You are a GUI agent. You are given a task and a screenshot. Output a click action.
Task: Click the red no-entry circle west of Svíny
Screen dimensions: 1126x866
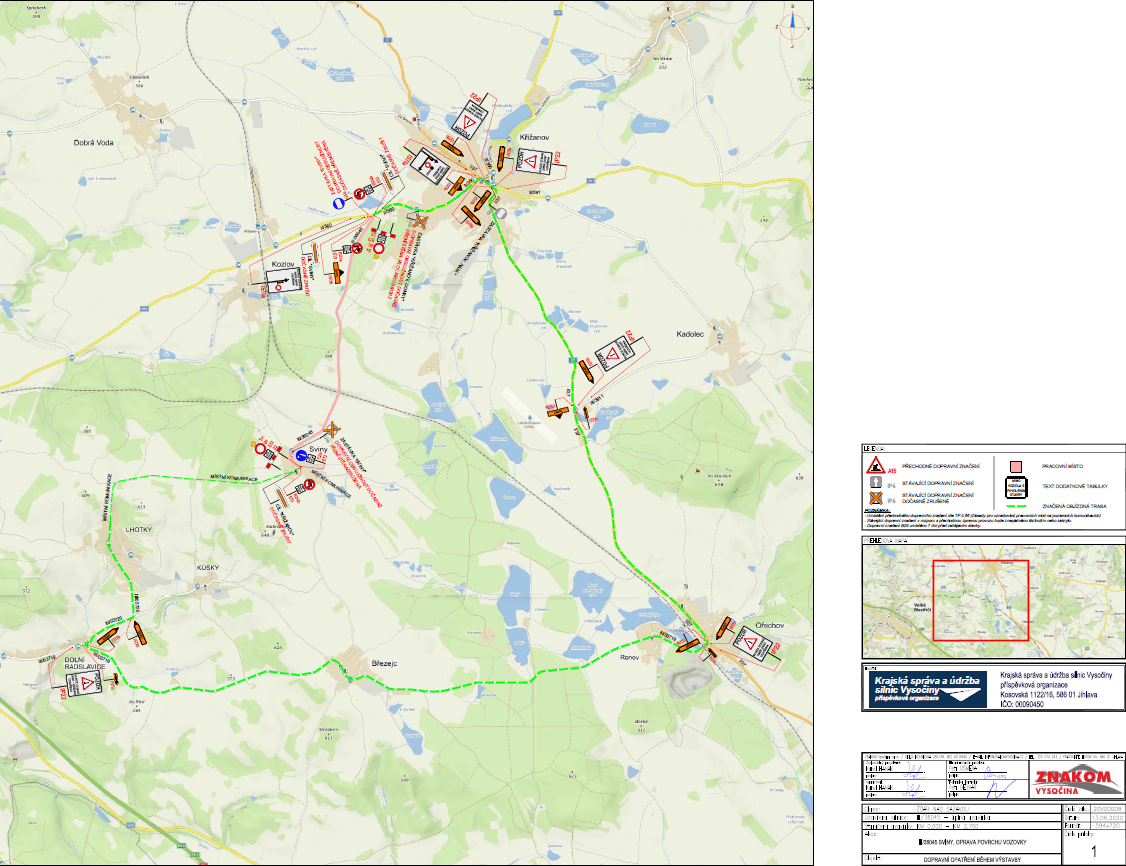point(262,451)
